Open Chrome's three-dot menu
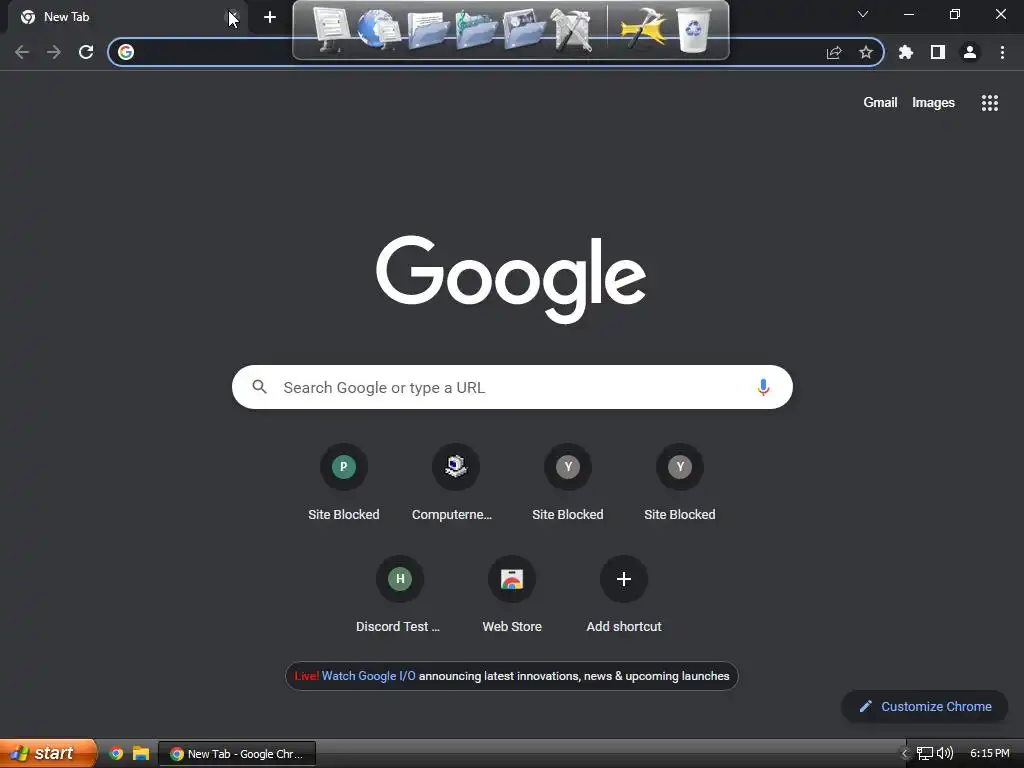The width and height of the screenshot is (1024, 768). tap(1002, 52)
